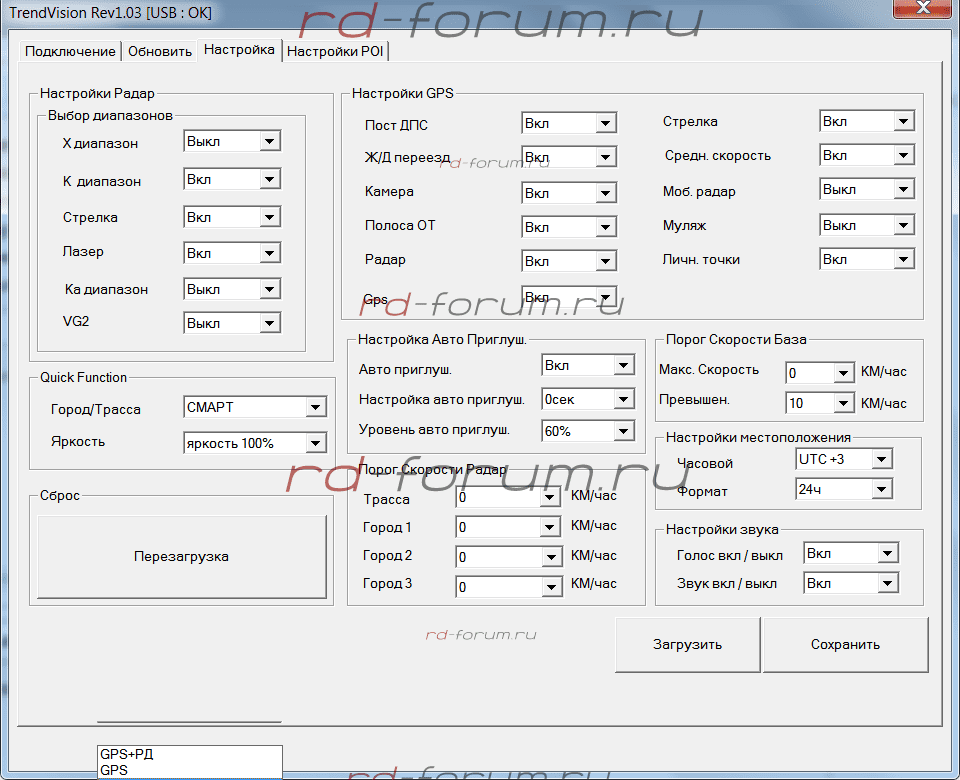Open the Уровень авто приглуш. dropdown
960x780 pixels.
click(x=624, y=431)
